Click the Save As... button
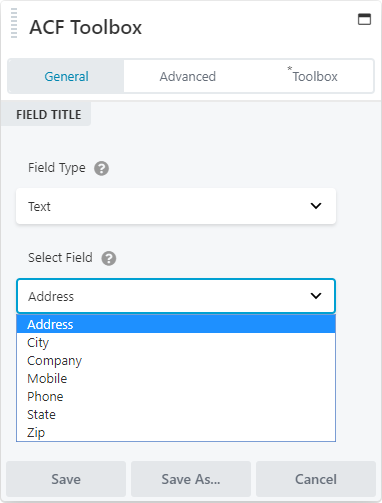 [191, 479]
